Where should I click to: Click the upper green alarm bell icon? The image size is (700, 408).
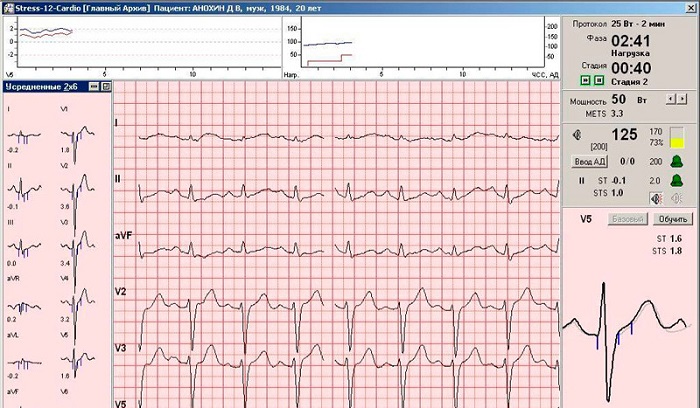[x=676, y=161]
